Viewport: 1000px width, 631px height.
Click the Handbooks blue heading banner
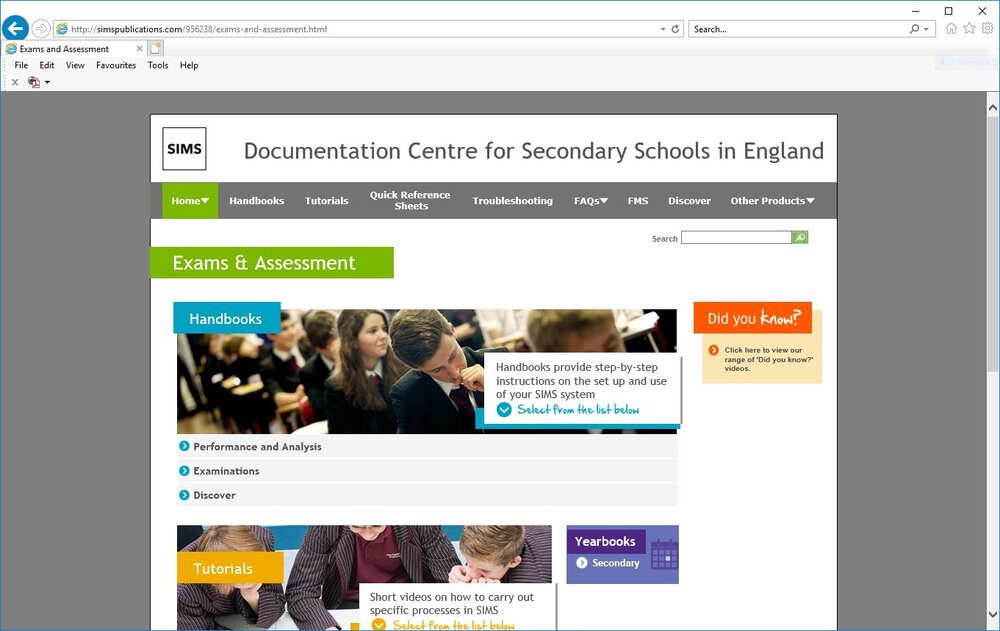coord(226,318)
